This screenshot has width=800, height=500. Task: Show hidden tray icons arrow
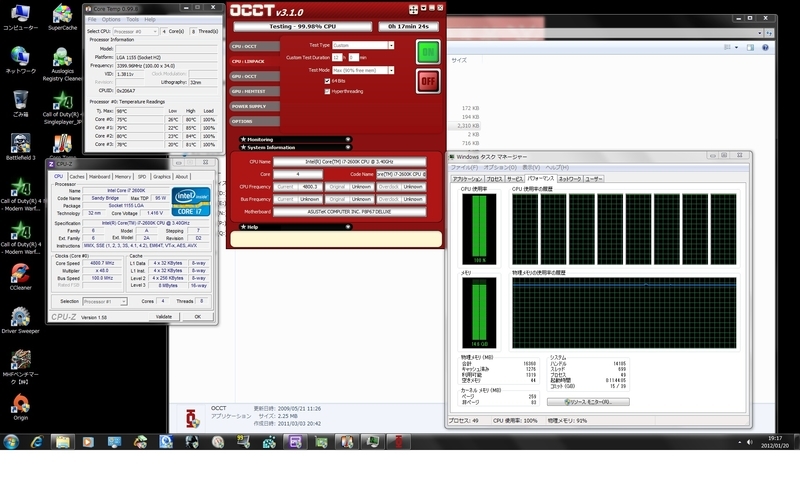coord(739,442)
